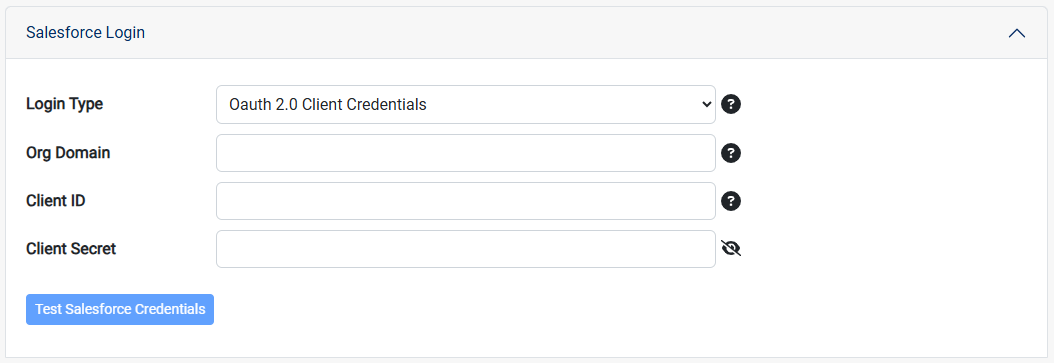Image resolution: width=1054 pixels, height=363 pixels.
Task: Click the Client Secret label
Action: point(71,249)
